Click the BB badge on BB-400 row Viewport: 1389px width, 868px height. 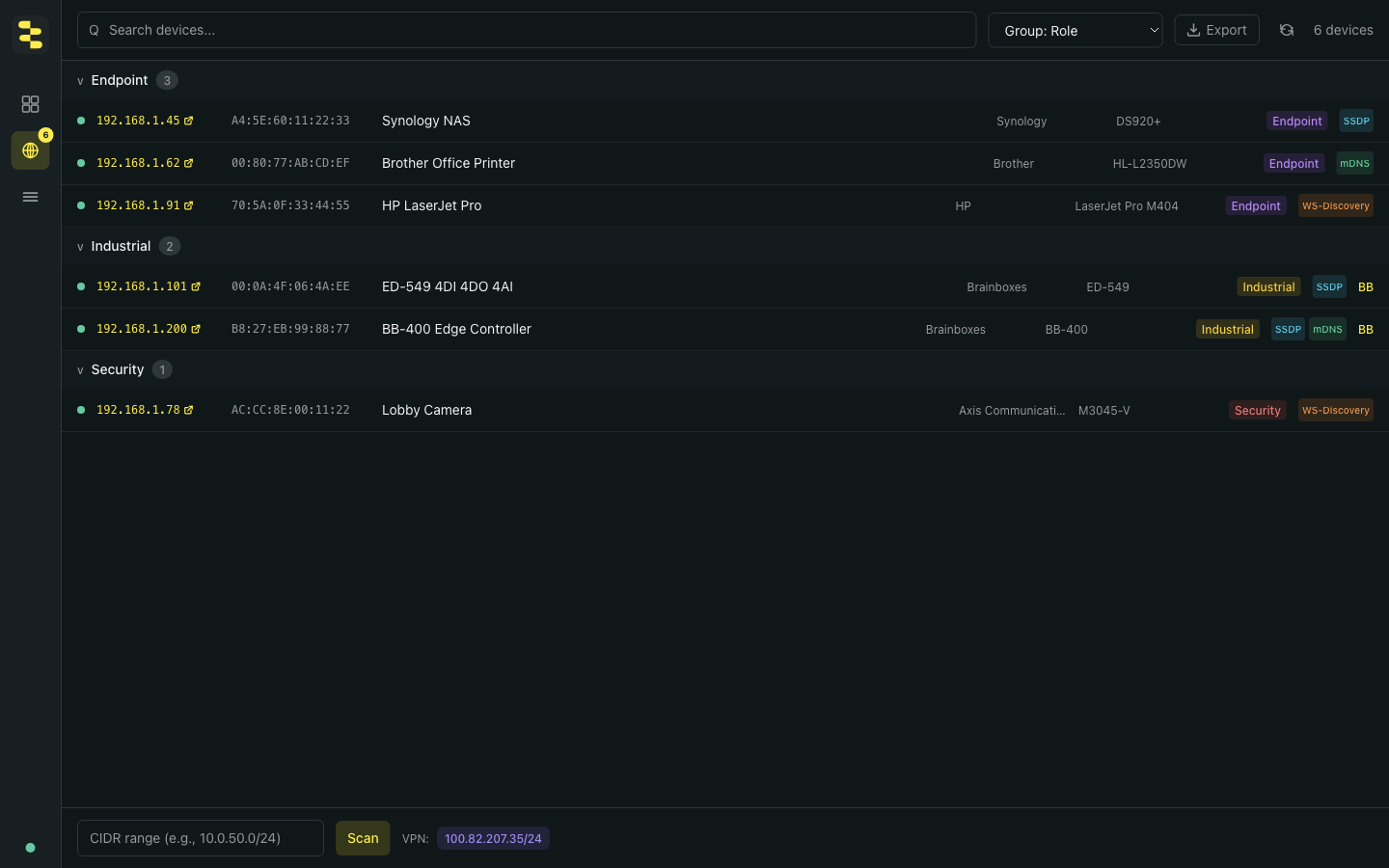coord(1366,329)
